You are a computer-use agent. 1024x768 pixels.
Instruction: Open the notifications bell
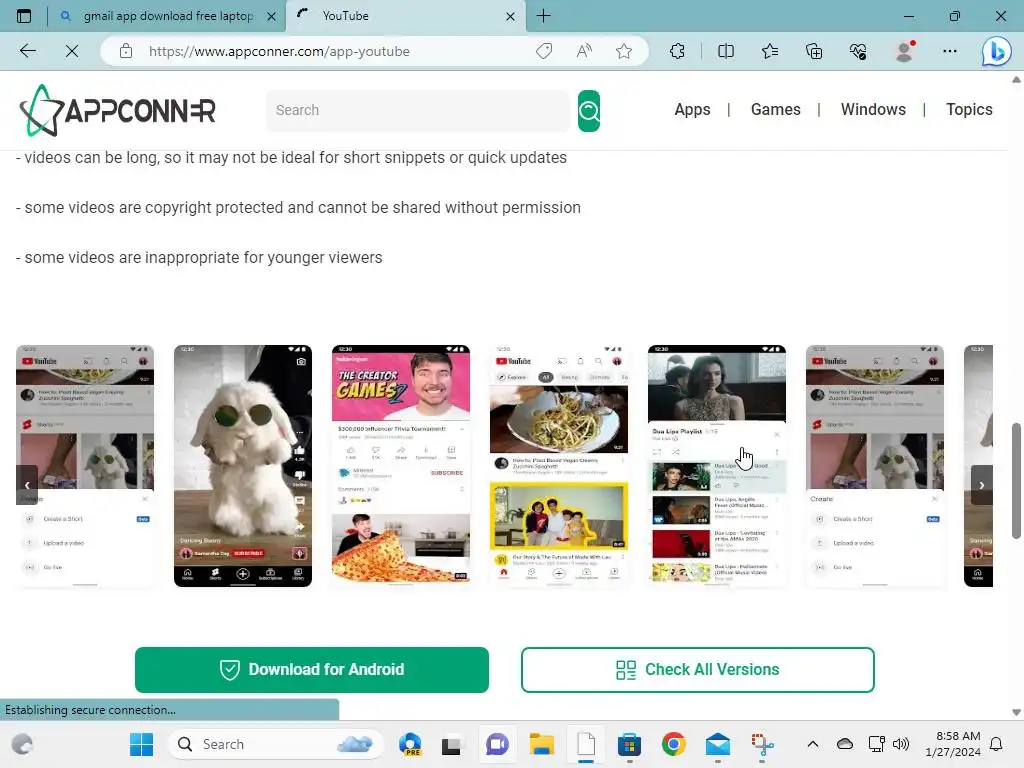coord(997,744)
